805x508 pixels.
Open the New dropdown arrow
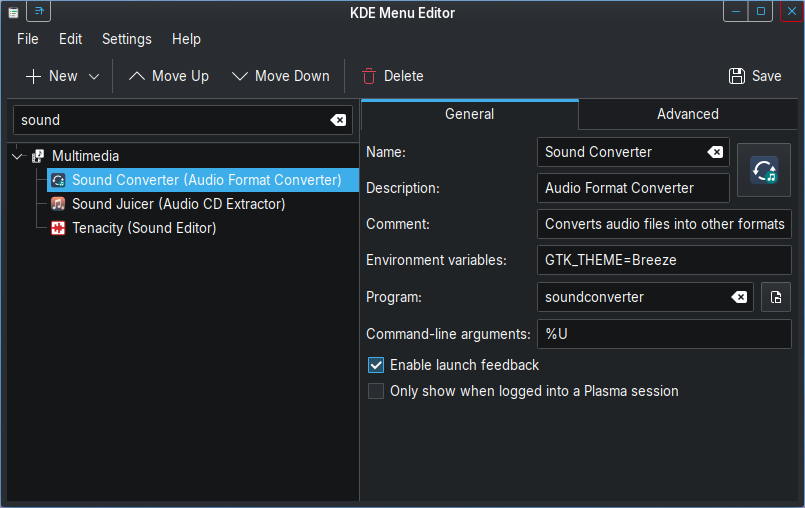(x=94, y=77)
